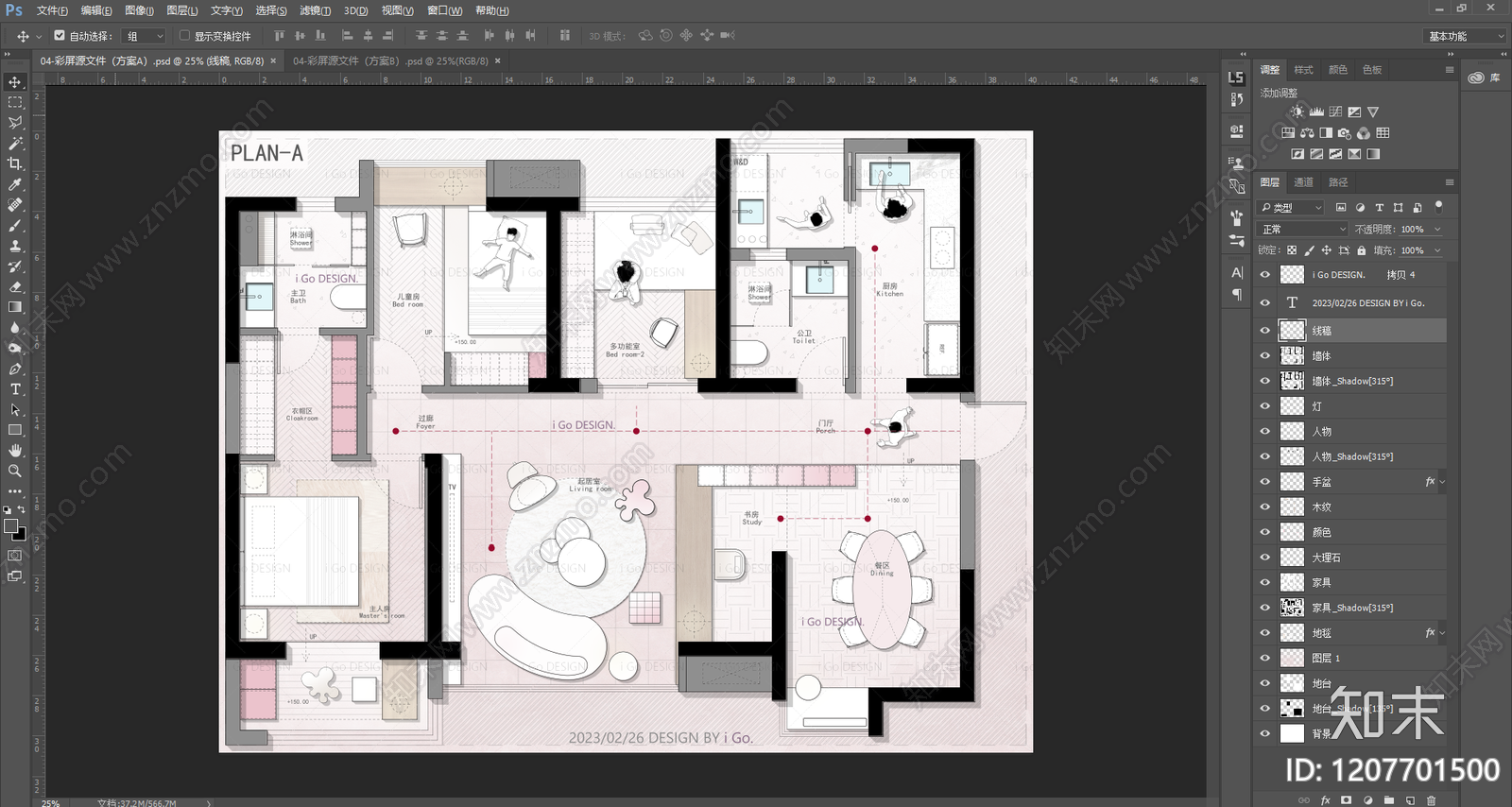This screenshot has height=807, width=1512.
Task: Open the 正常 blend mode dropdown
Action: pyautogui.click(x=1303, y=229)
